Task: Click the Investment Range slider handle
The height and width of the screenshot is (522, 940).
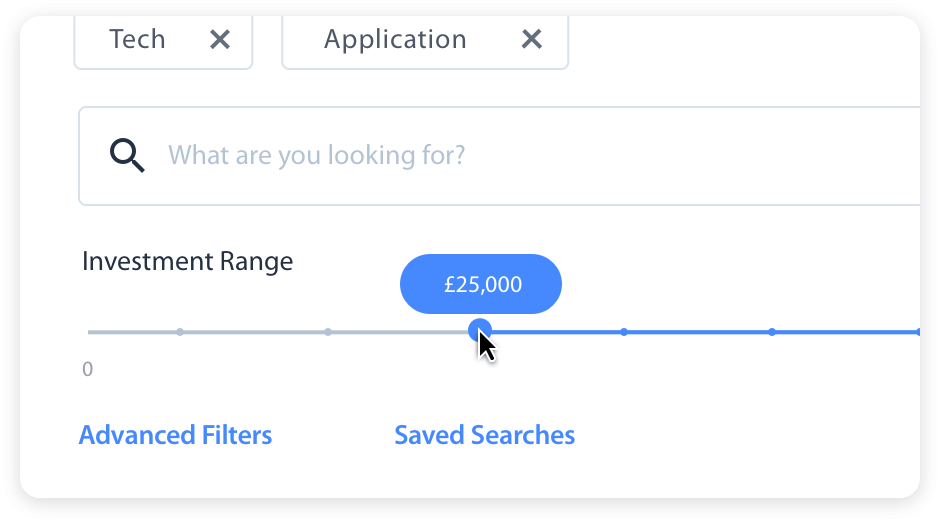Action: tap(480, 329)
